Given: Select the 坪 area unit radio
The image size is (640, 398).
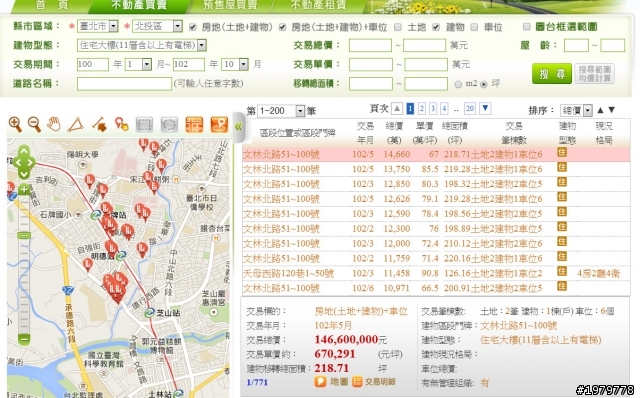Looking at the screenshot, I should [484, 84].
